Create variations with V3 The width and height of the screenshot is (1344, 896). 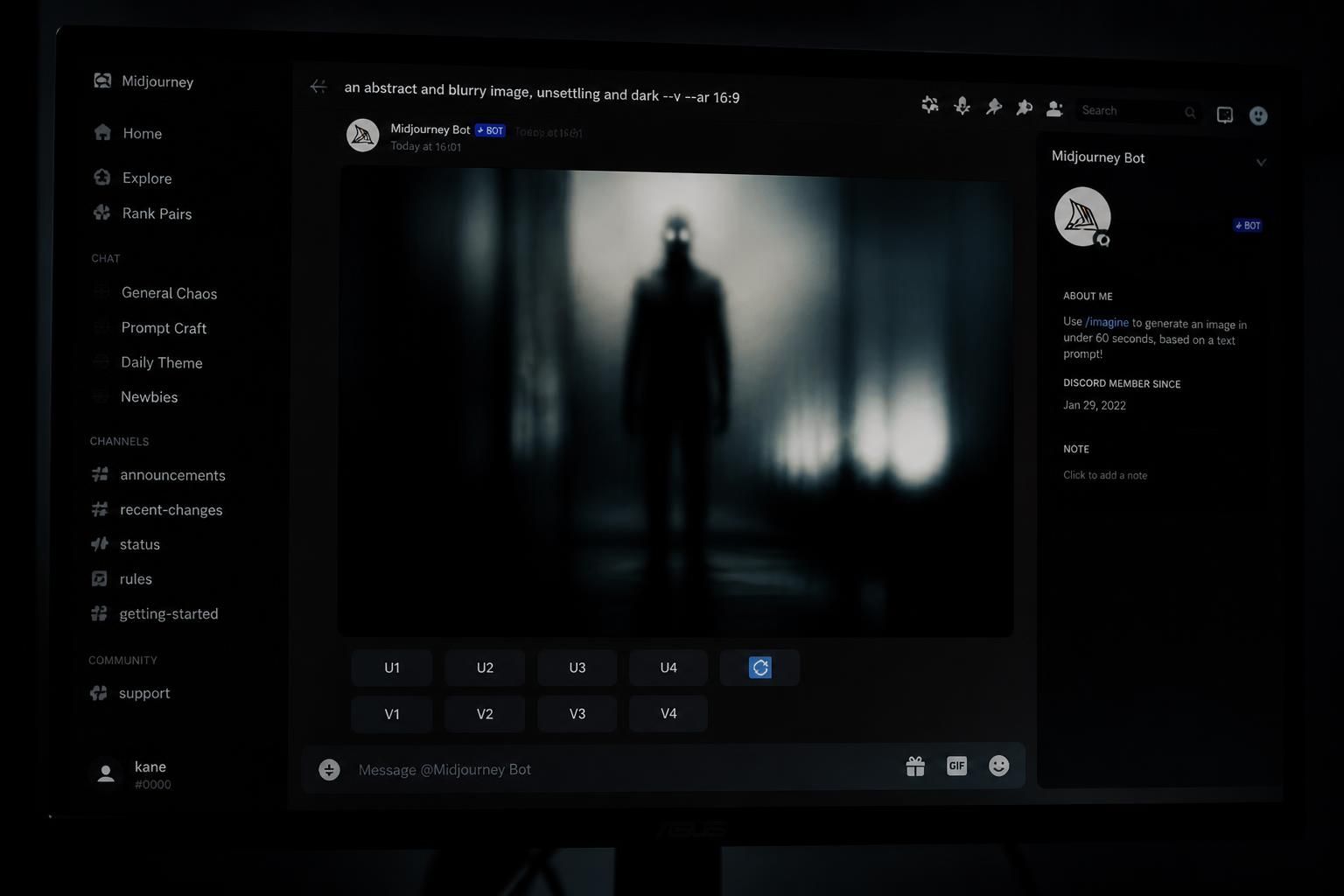coord(577,714)
